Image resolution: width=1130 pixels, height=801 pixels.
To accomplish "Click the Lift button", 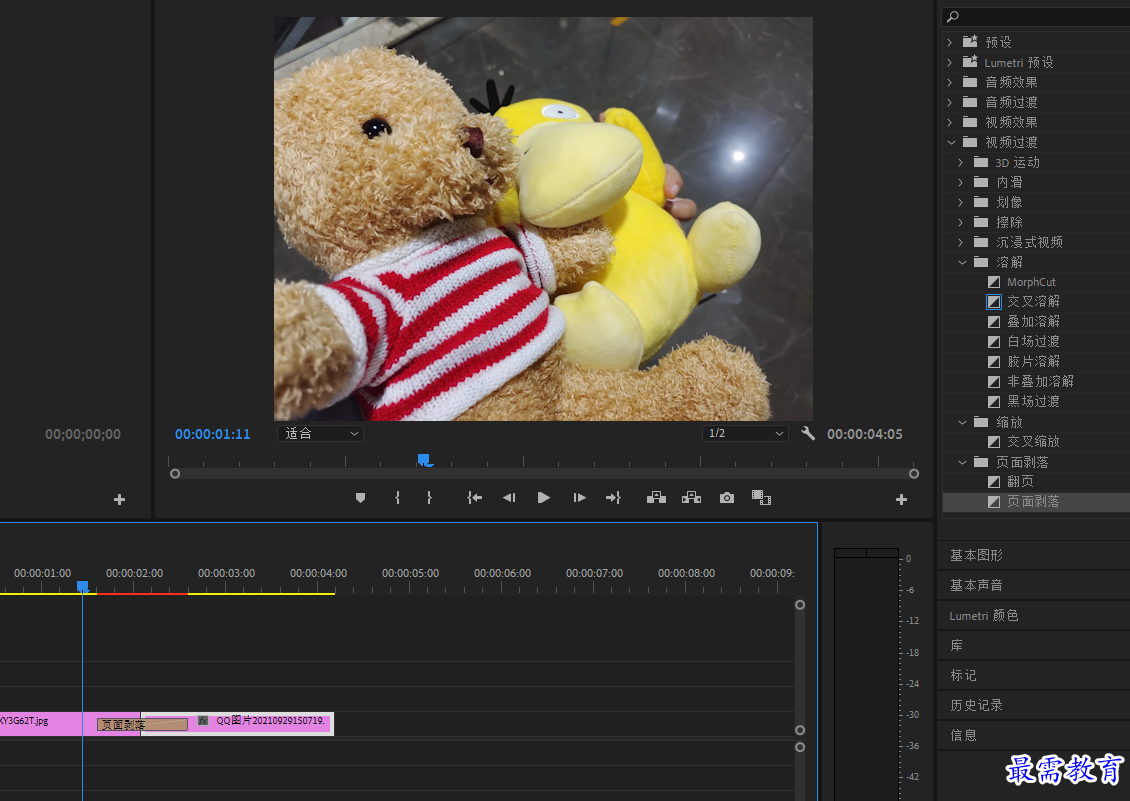I will 656,498.
